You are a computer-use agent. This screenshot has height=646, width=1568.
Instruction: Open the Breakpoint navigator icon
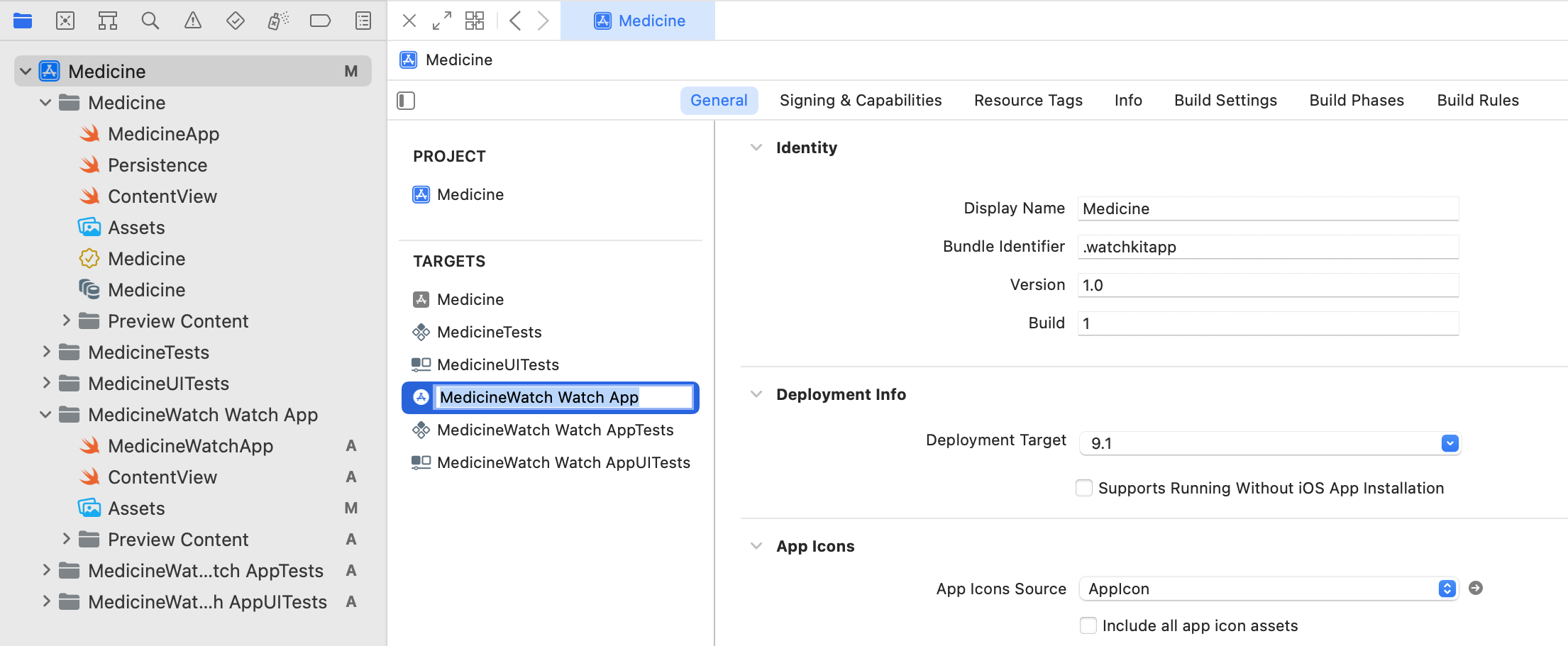(x=320, y=21)
